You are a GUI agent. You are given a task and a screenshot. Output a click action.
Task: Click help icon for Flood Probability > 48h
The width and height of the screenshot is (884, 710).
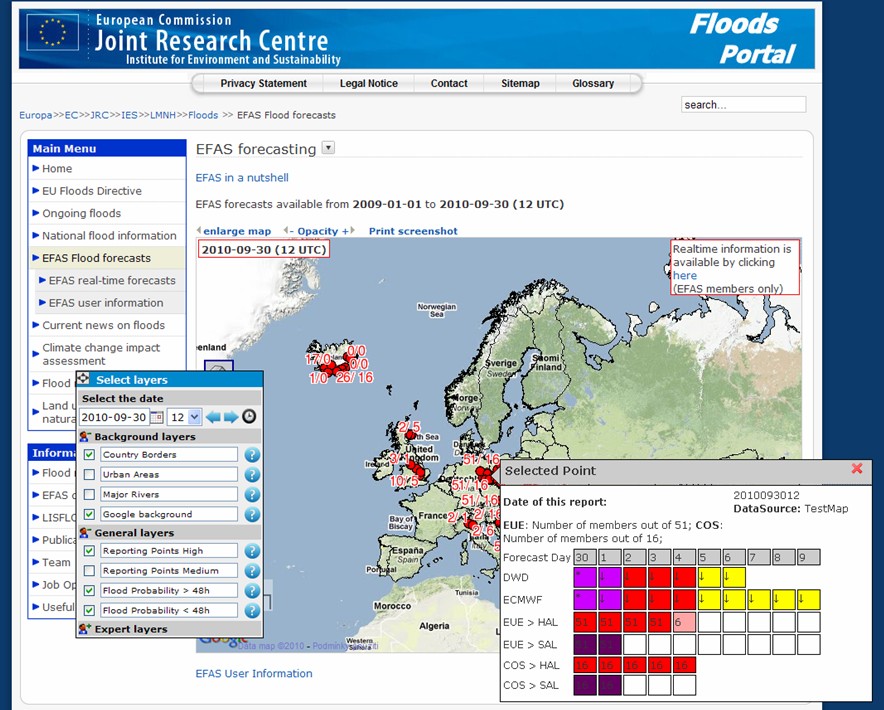252,590
